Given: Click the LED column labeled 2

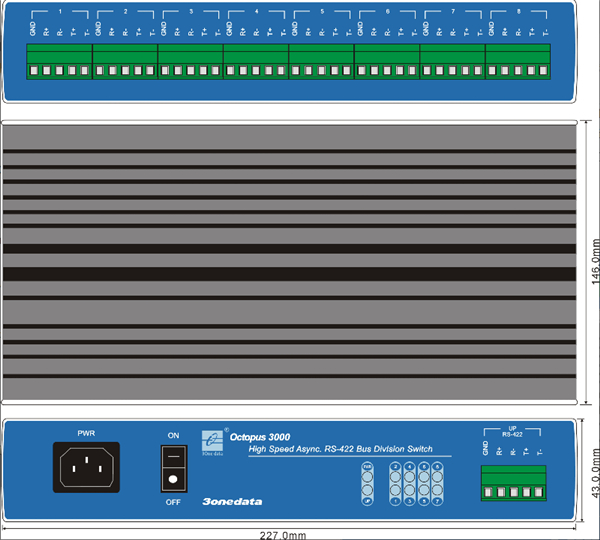Looking at the screenshot, I should tap(396, 484).
